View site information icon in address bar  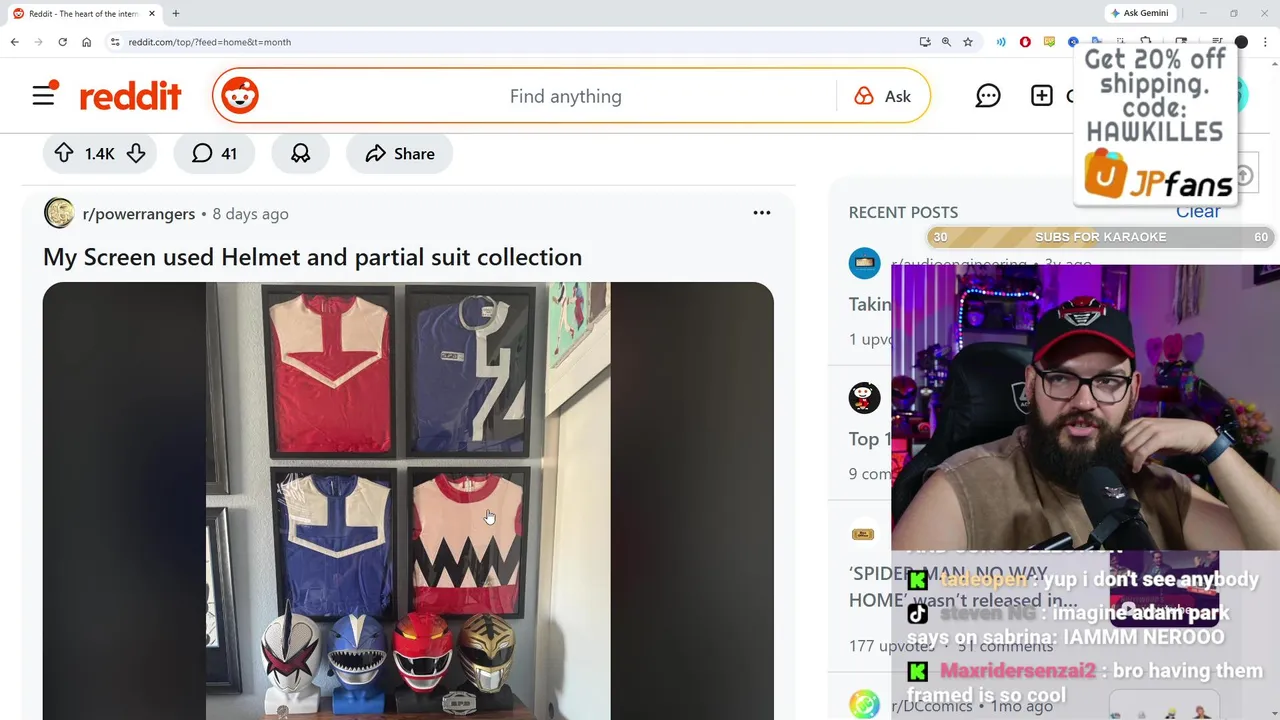pos(115,42)
